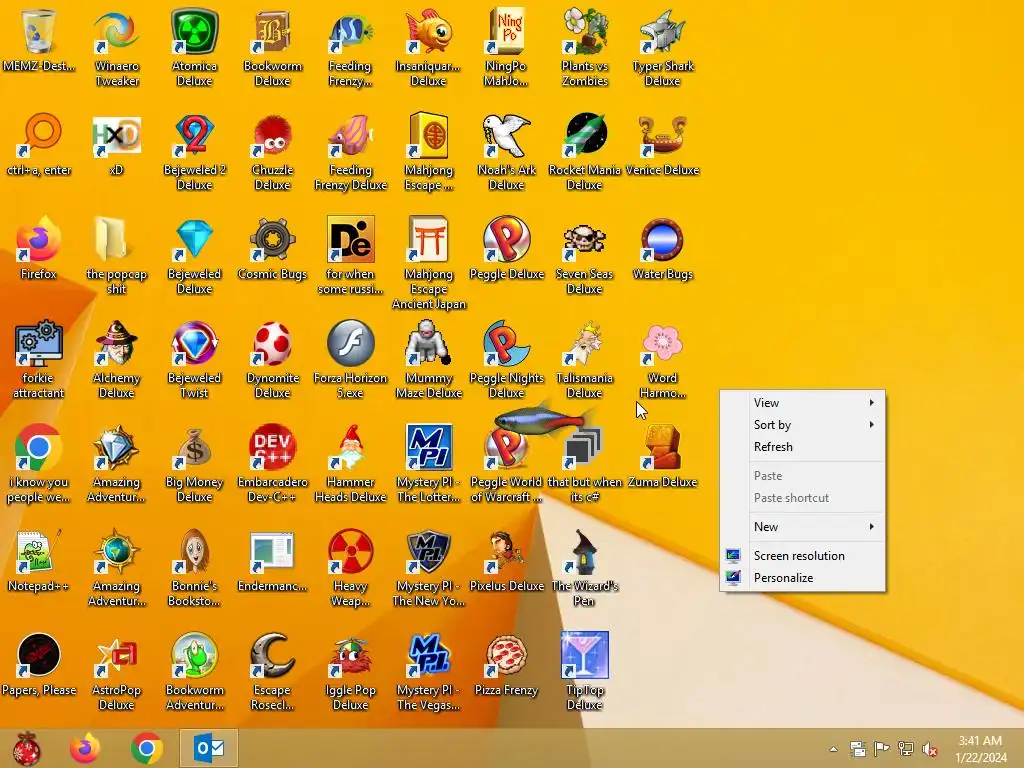The image size is (1024, 768).
Task: Open Outlook from the taskbar
Action: click(209, 748)
